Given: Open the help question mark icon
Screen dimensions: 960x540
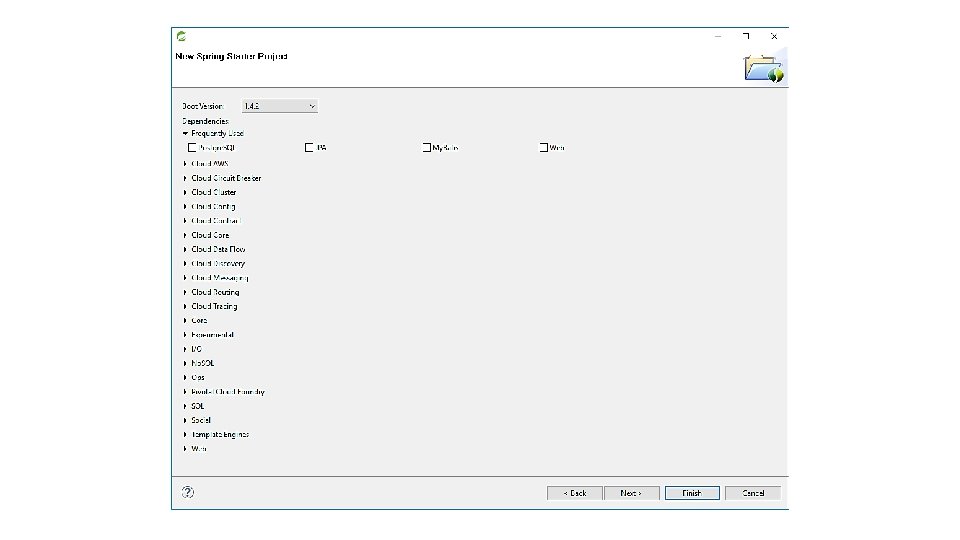Looking at the screenshot, I should click(x=188, y=492).
